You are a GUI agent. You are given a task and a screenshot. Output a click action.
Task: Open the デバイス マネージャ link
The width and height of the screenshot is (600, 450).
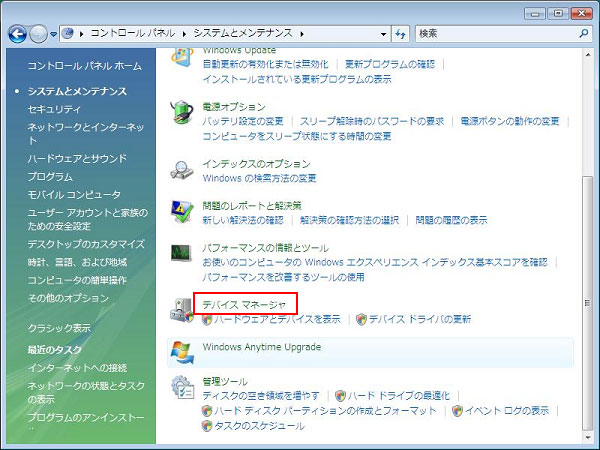244,303
